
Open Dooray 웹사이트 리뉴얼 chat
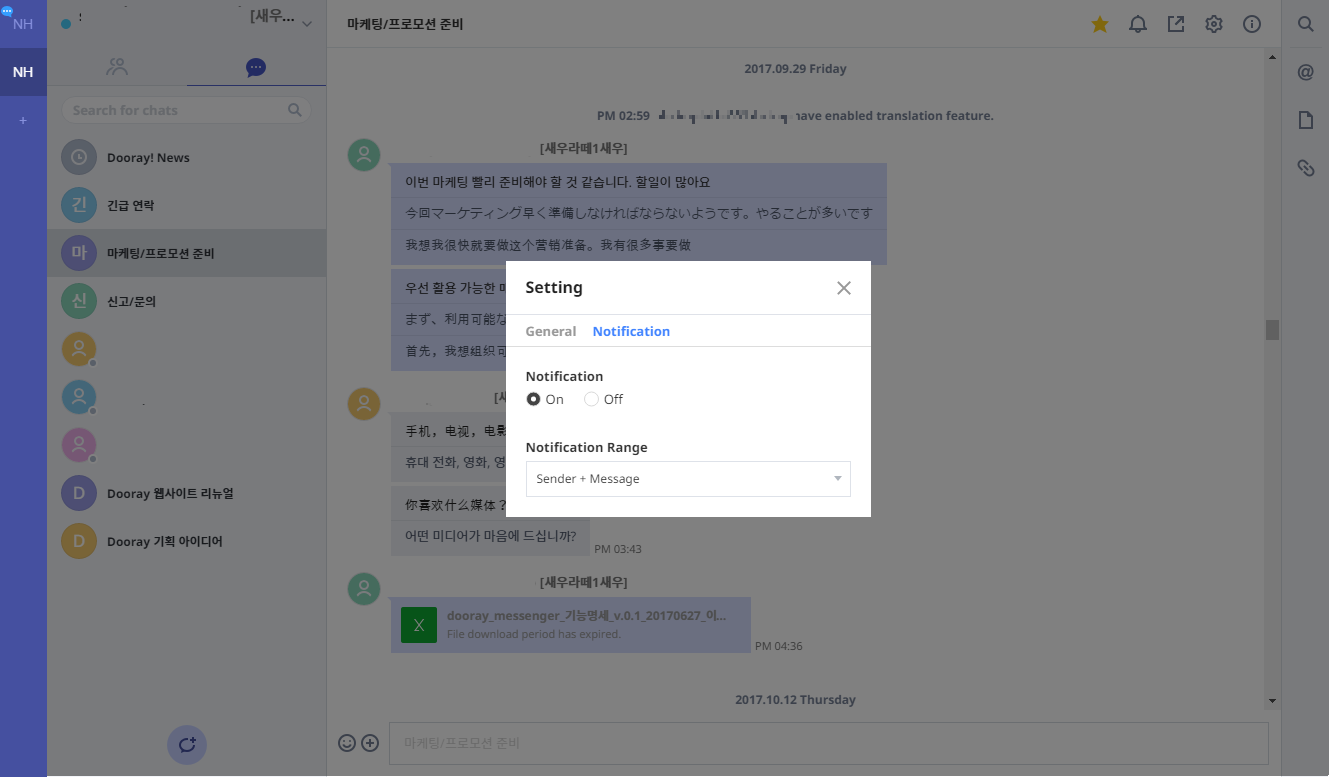coord(187,494)
